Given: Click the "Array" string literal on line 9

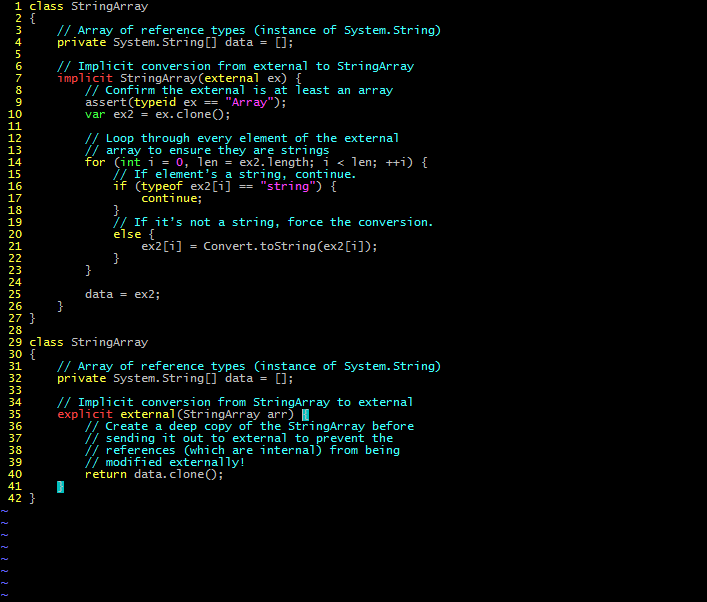Looking at the screenshot, I should [249, 102].
